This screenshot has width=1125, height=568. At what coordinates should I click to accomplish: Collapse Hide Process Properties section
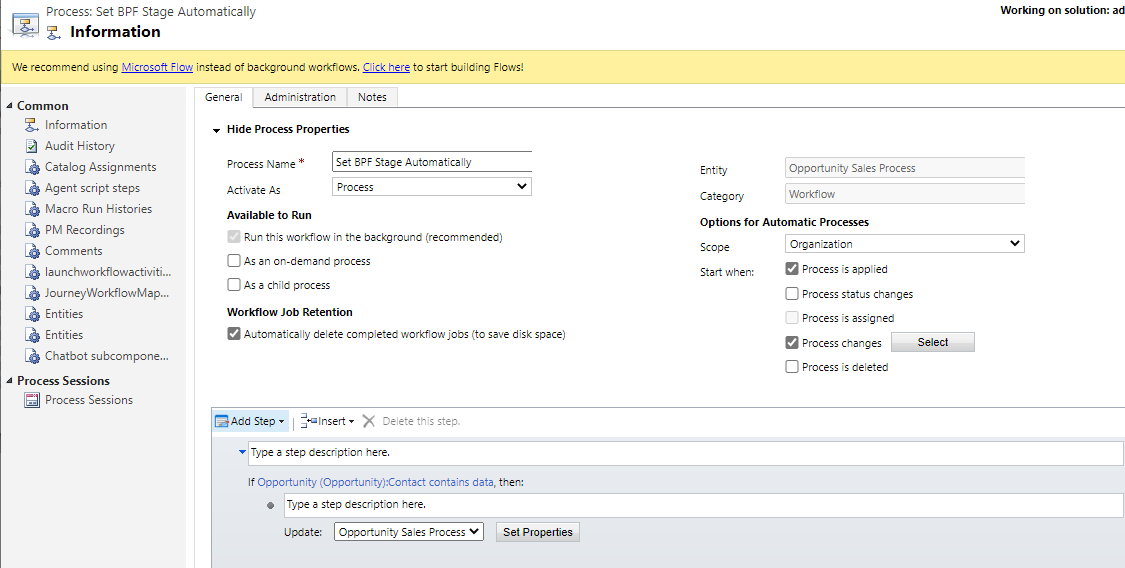coord(216,131)
